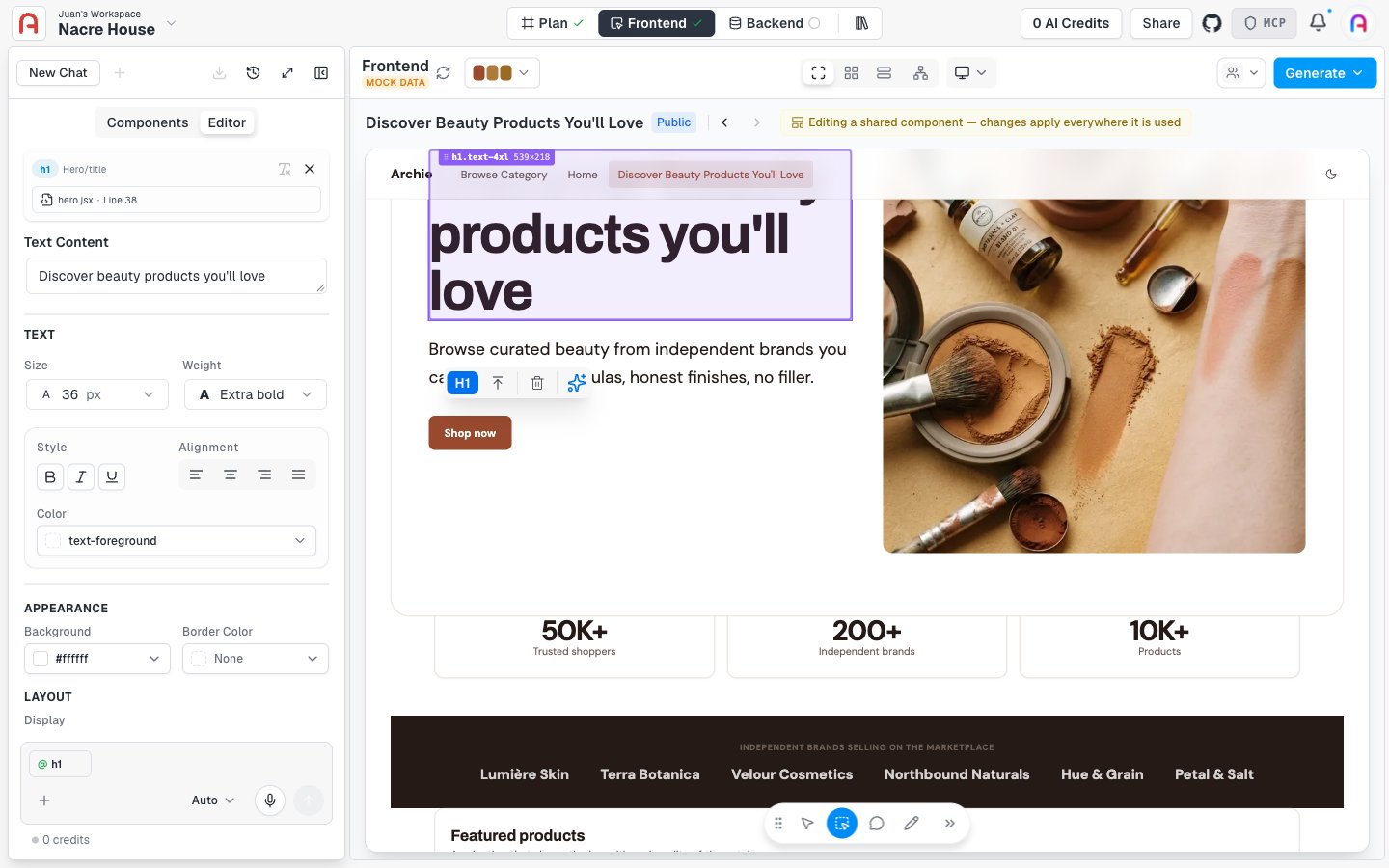1389x868 pixels.
Task: Open the Components tab
Action: (148, 122)
